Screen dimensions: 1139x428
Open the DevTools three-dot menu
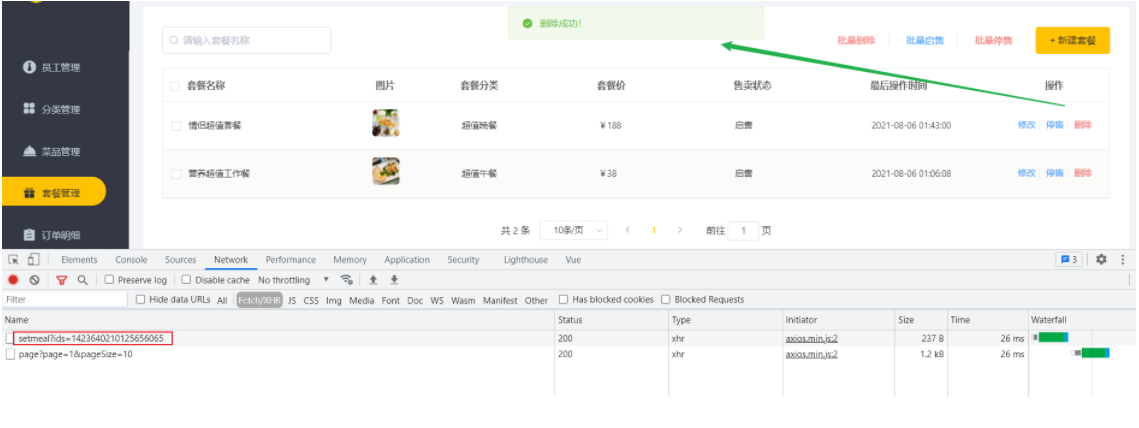pyautogui.click(x=1123, y=259)
